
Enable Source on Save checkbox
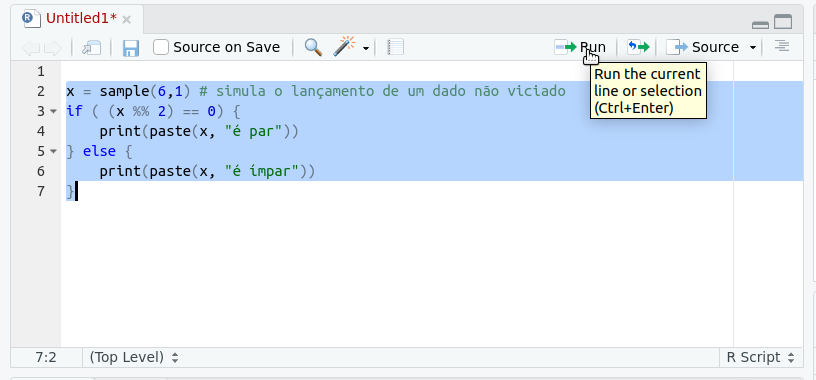[161, 47]
